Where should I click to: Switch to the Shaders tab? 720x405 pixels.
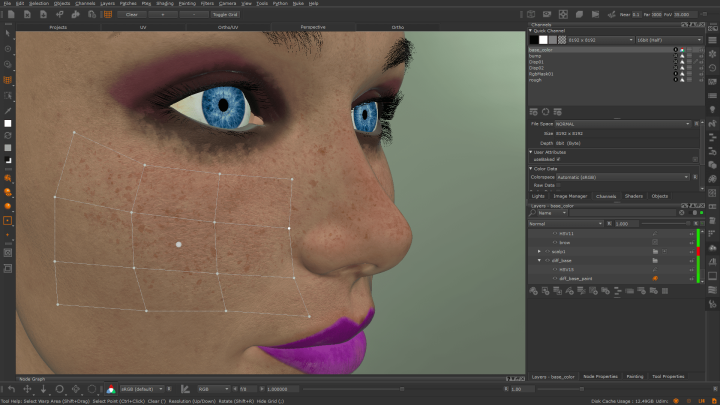pos(633,196)
